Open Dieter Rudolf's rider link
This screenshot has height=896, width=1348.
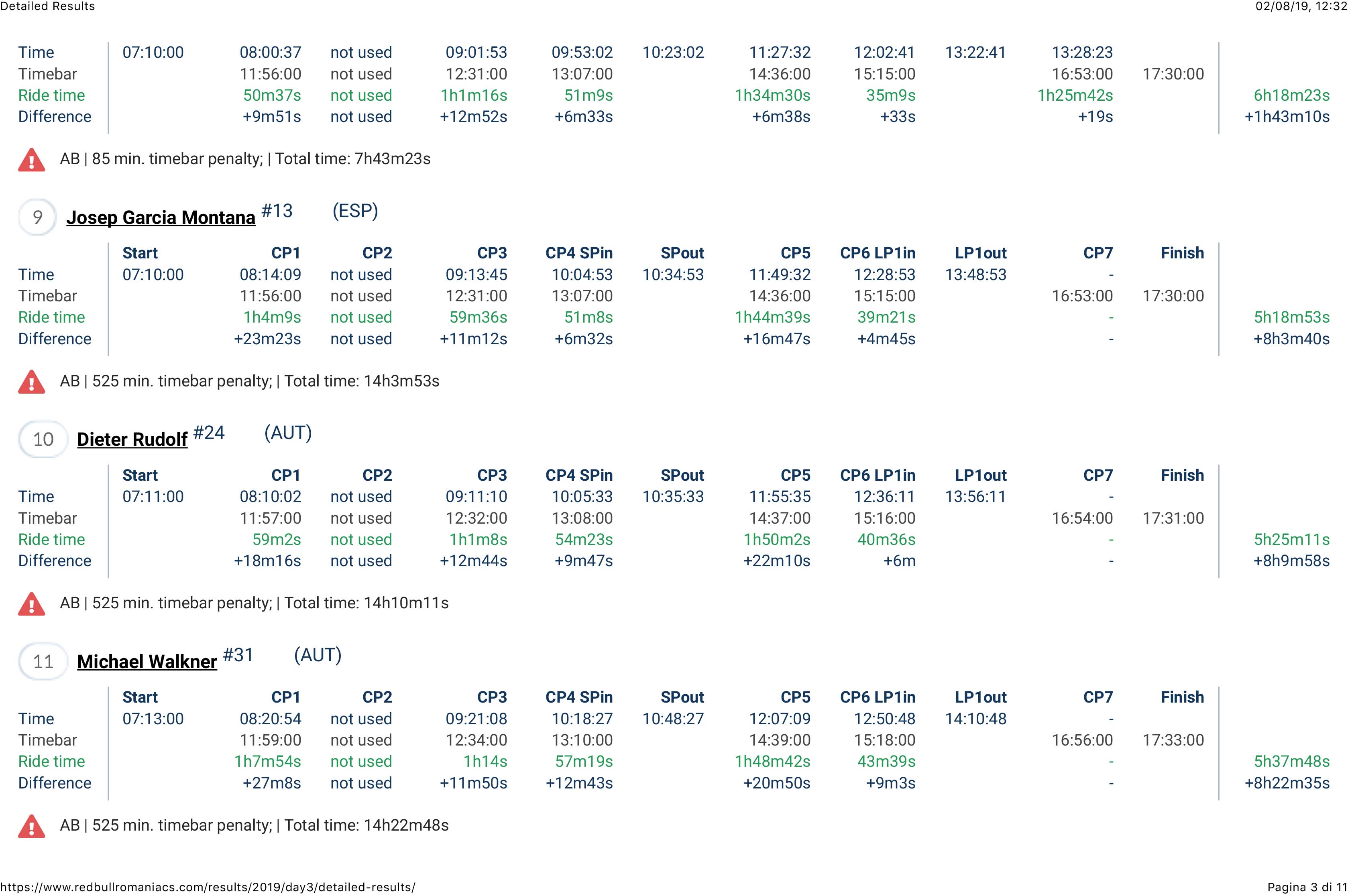click(132, 439)
